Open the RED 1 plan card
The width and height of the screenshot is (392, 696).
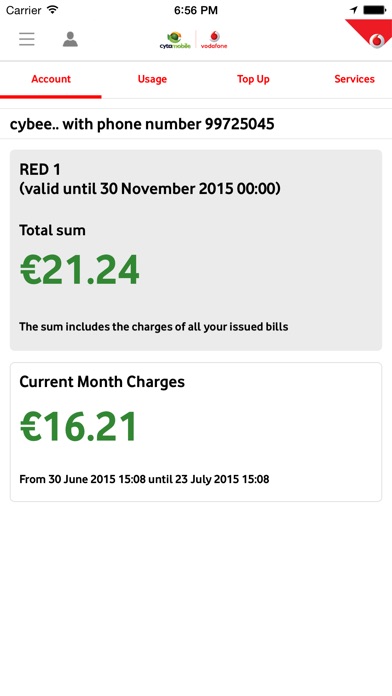pyautogui.click(x=196, y=250)
